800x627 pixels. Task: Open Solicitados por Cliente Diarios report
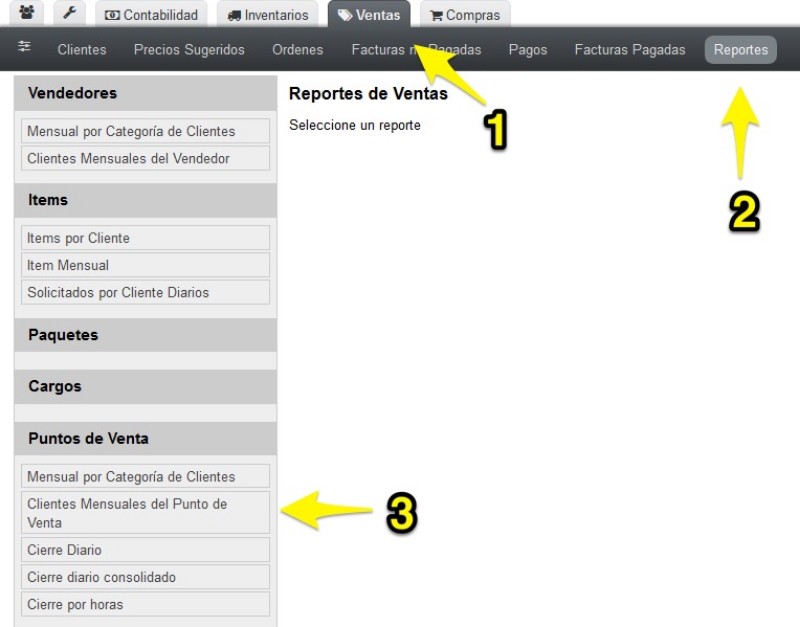point(145,292)
